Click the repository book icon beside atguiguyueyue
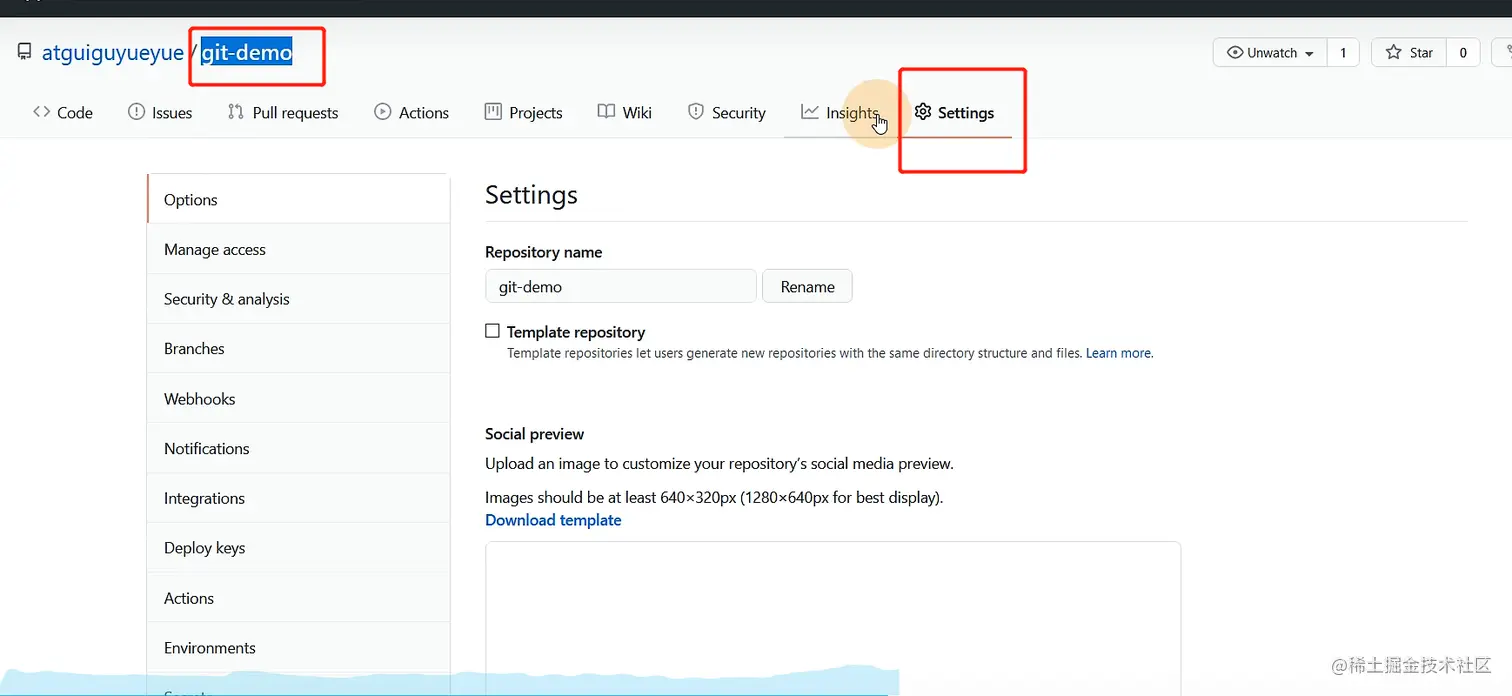The image size is (1512, 696). pyautogui.click(x=24, y=52)
